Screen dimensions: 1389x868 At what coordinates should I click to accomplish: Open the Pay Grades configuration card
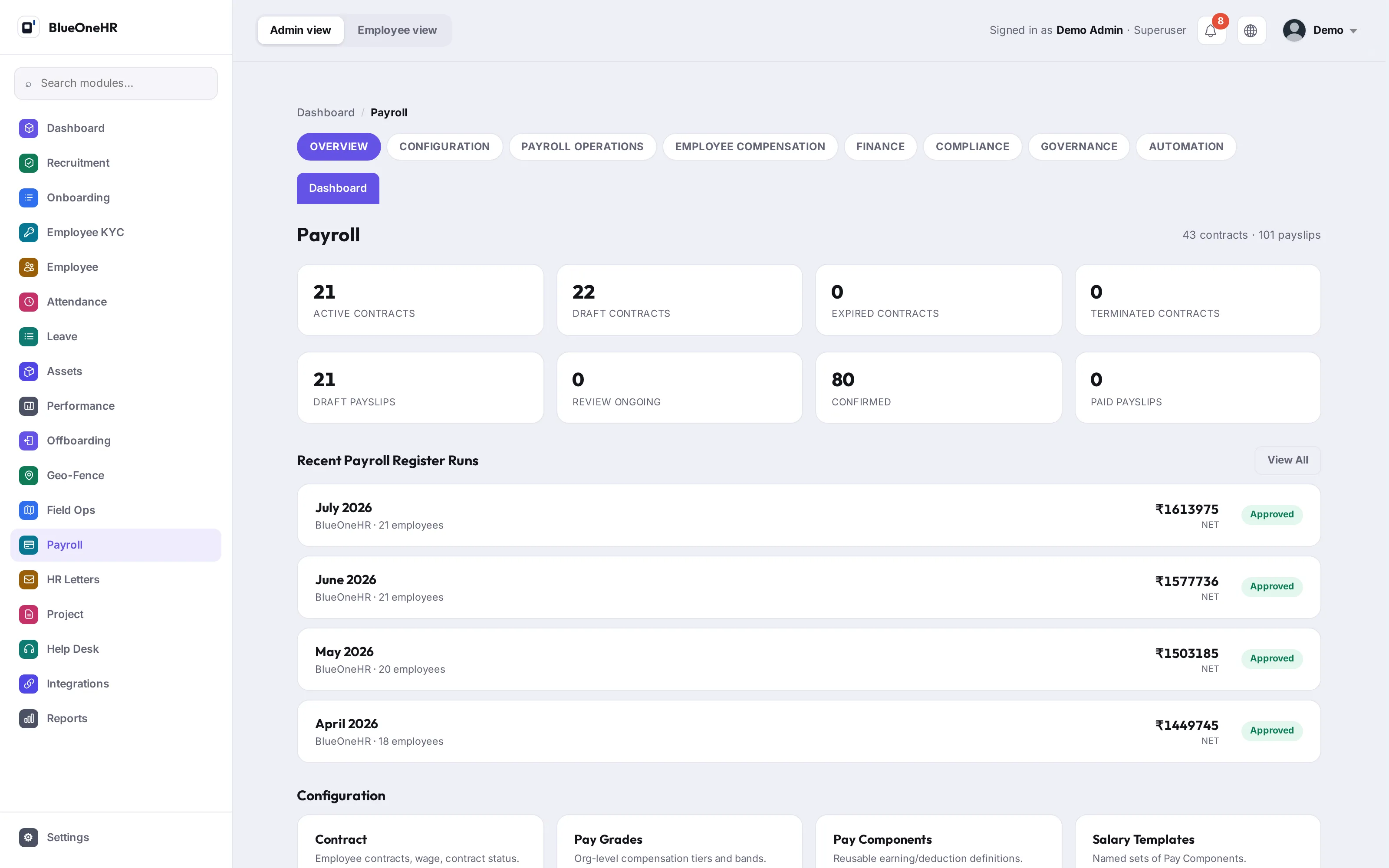pyautogui.click(x=680, y=842)
